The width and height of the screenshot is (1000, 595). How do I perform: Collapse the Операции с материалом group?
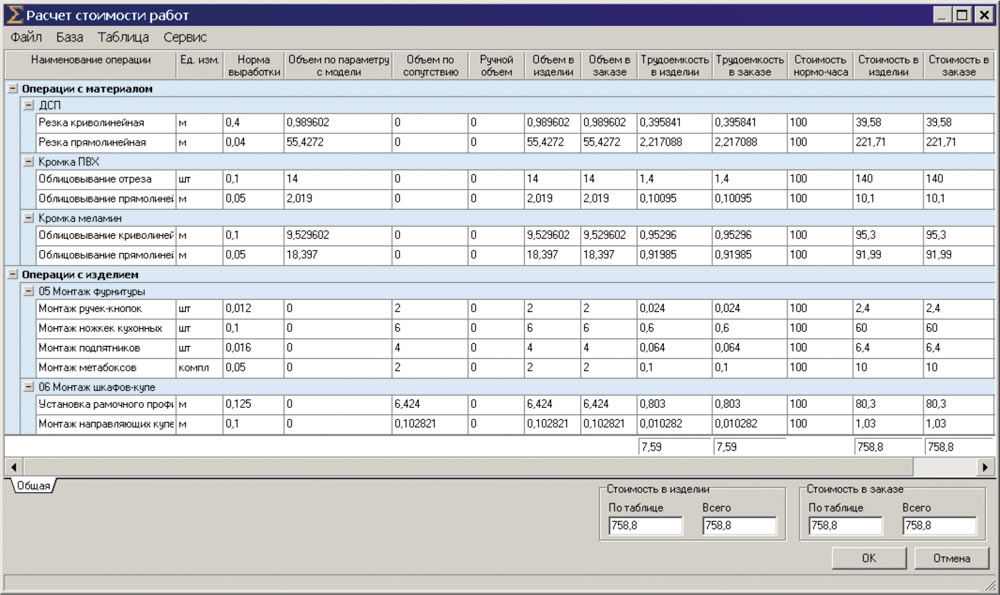tap(12, 89)
